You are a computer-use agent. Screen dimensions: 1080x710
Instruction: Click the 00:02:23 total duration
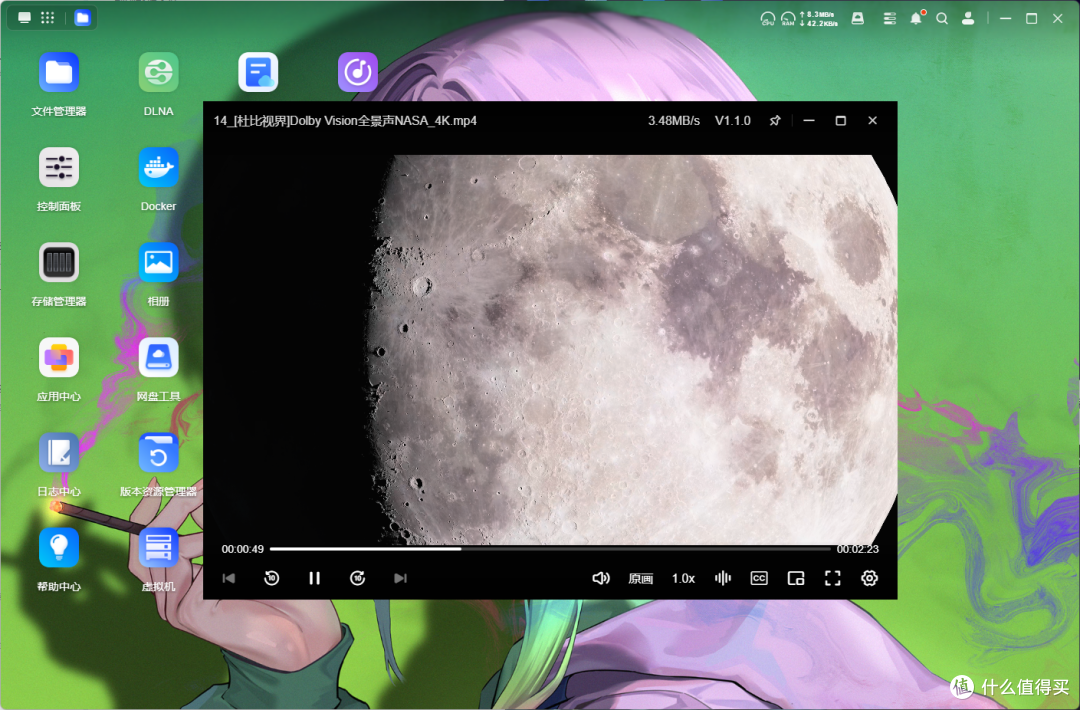tap(858, 549)
